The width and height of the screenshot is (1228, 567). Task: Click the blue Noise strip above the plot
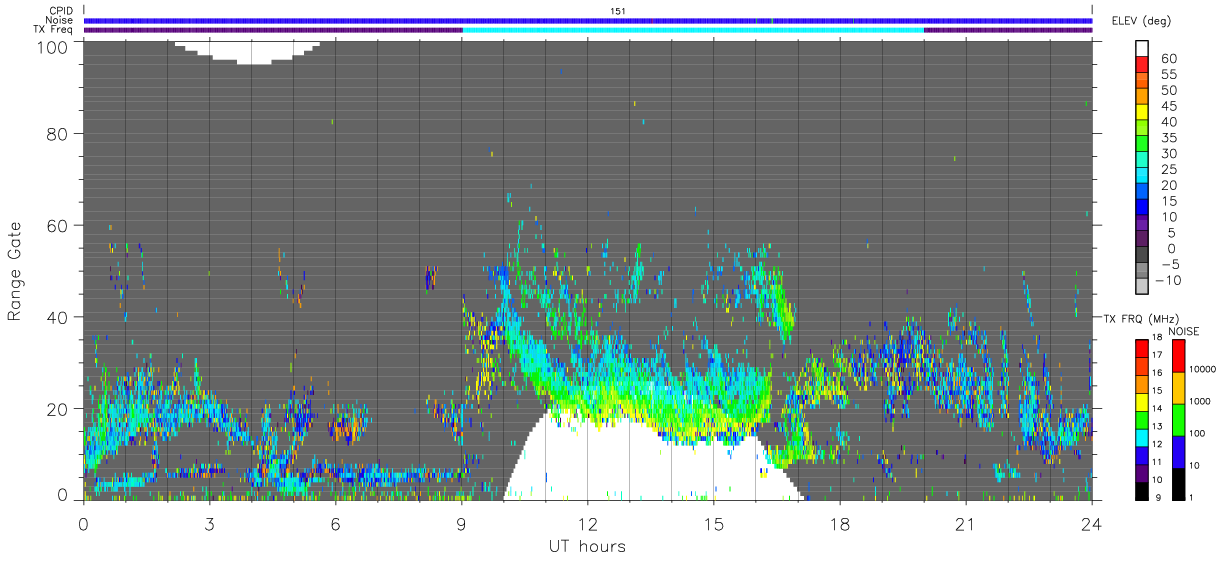[588, 20]
